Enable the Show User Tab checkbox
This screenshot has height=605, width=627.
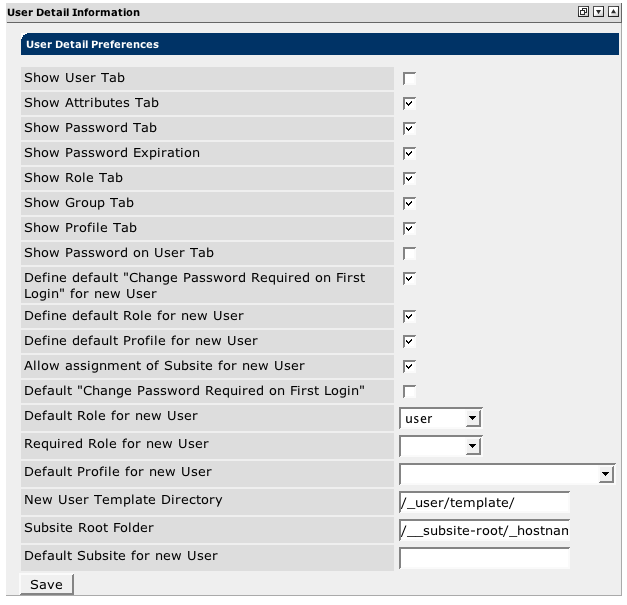(409, 78)
